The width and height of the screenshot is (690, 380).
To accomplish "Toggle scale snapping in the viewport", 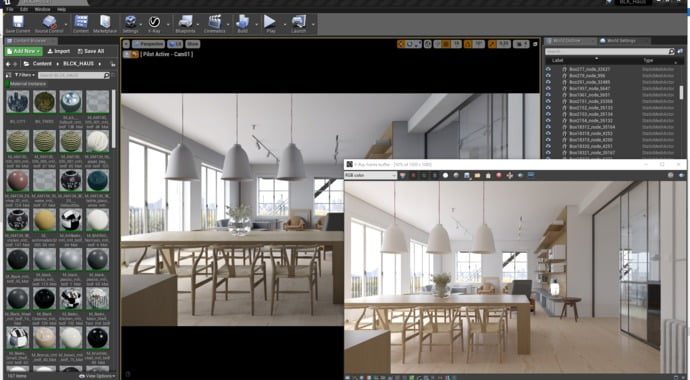I will pos(492,44).
